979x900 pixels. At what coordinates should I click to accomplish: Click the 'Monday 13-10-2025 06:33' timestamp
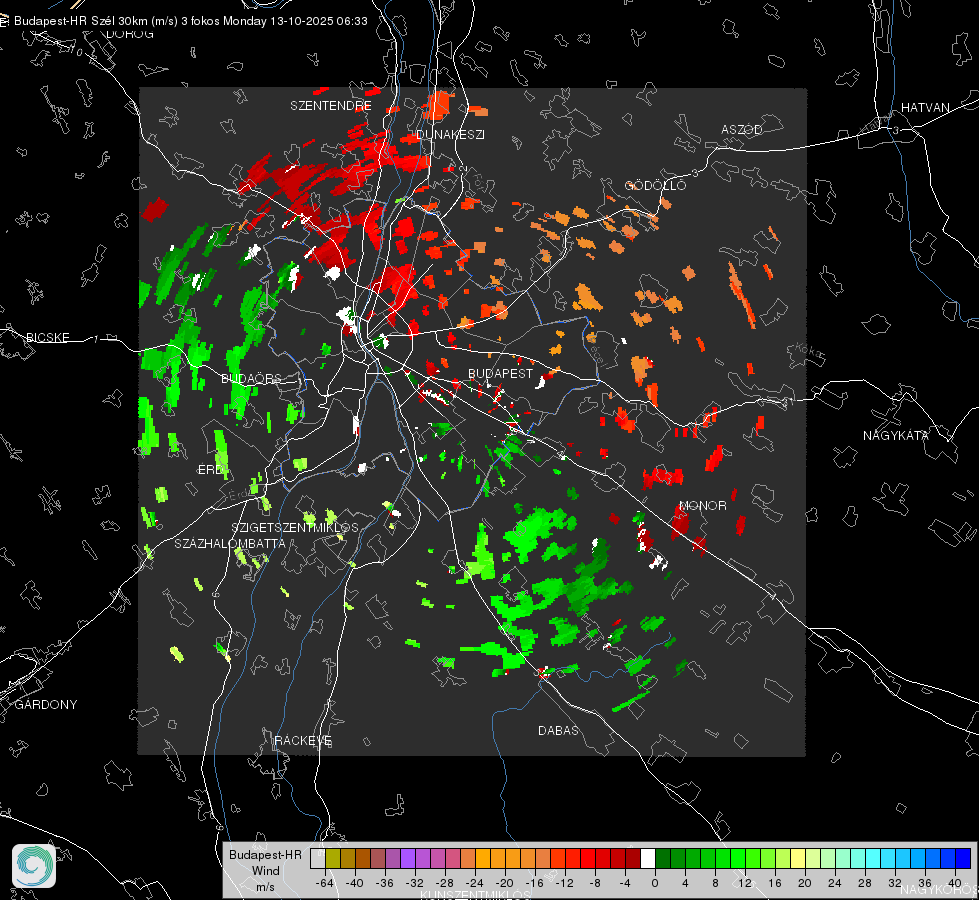coord(295,21)
